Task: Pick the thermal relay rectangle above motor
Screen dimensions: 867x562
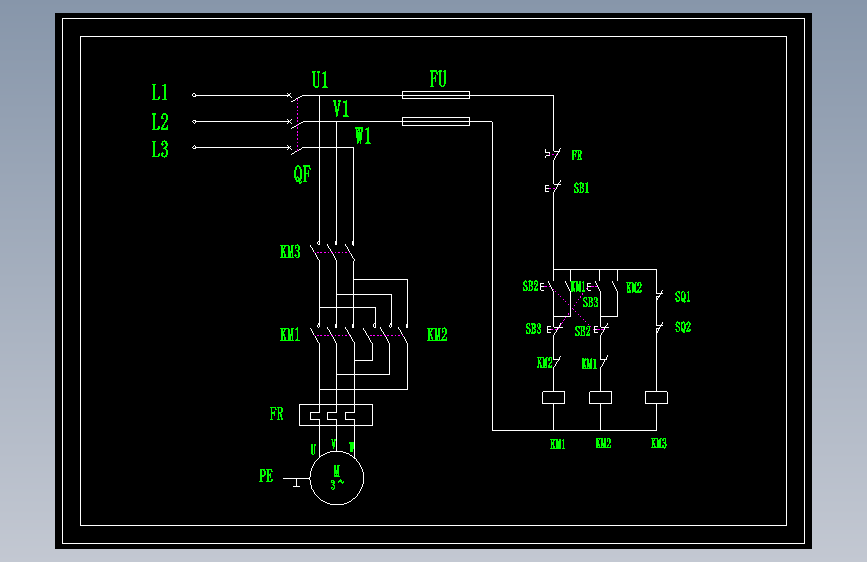Action: click(336, 415)
